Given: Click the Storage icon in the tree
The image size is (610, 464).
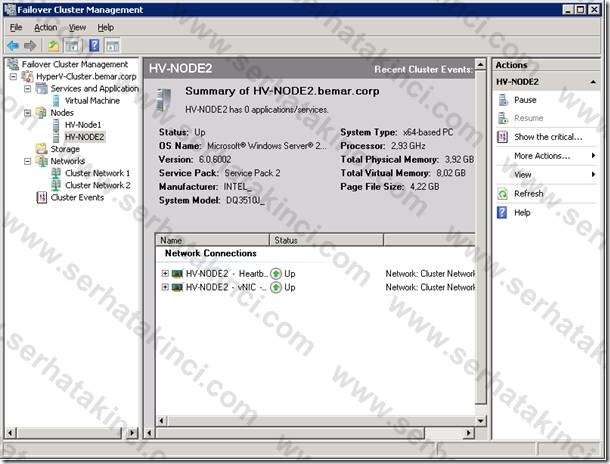Looking at the screenshot, I should [41, 149].
